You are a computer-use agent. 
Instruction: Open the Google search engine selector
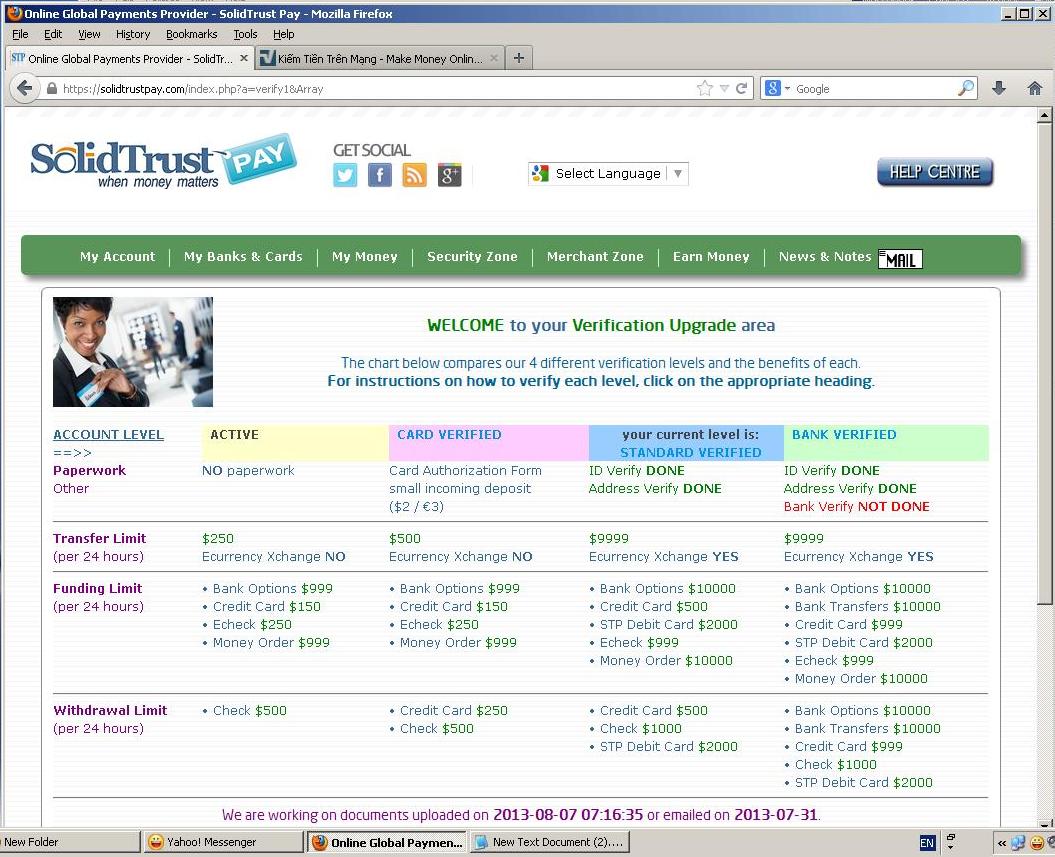[x=778, y=88]
